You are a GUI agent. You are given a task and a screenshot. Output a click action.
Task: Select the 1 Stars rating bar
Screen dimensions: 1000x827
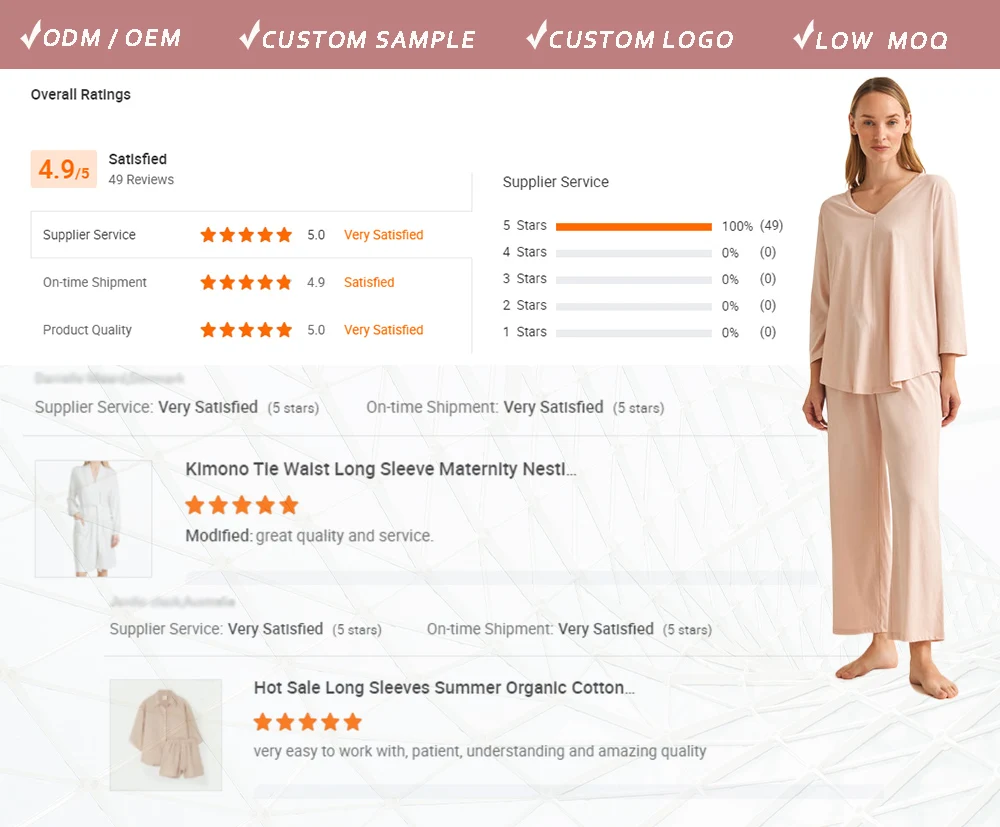tap(633, 333)
